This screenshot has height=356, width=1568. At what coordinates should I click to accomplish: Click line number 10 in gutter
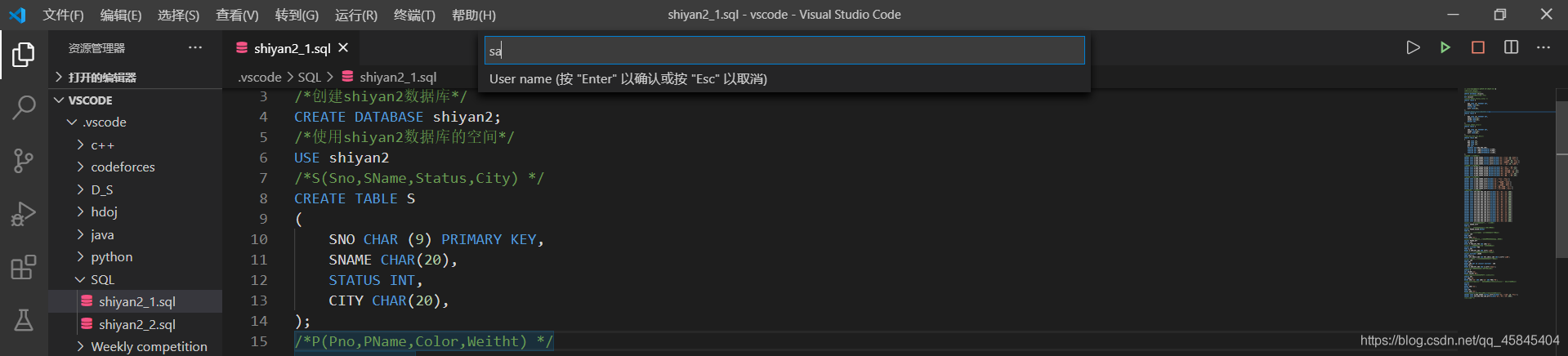click(x=259, y=239)
